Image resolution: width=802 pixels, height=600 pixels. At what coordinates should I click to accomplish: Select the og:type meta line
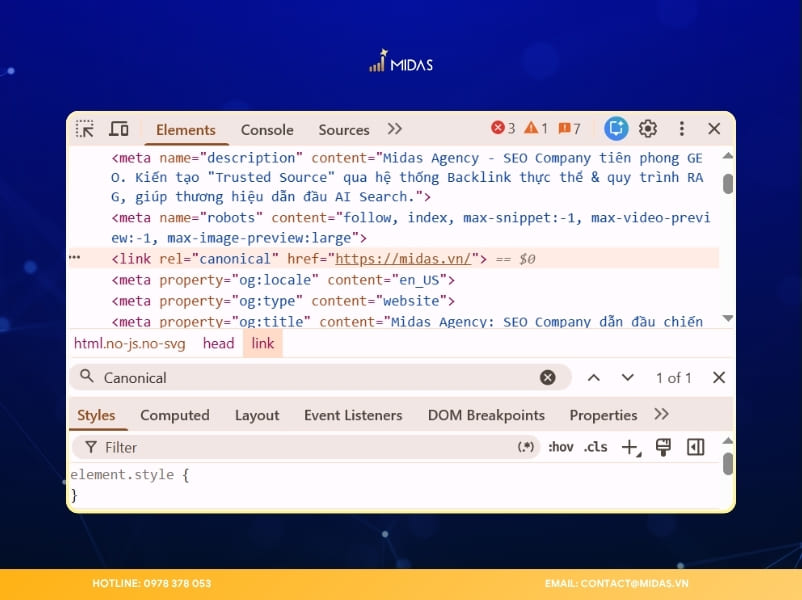point(283,301)
